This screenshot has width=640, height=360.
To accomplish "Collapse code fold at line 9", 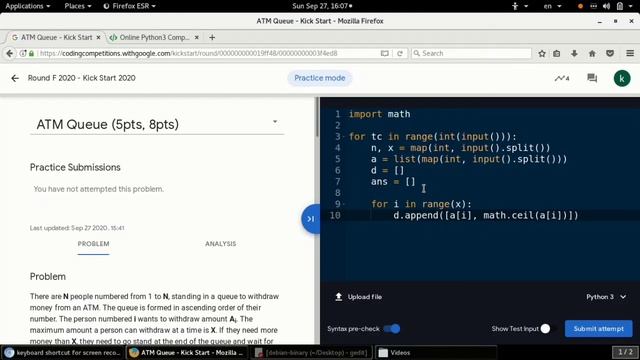I will (344, 204).
